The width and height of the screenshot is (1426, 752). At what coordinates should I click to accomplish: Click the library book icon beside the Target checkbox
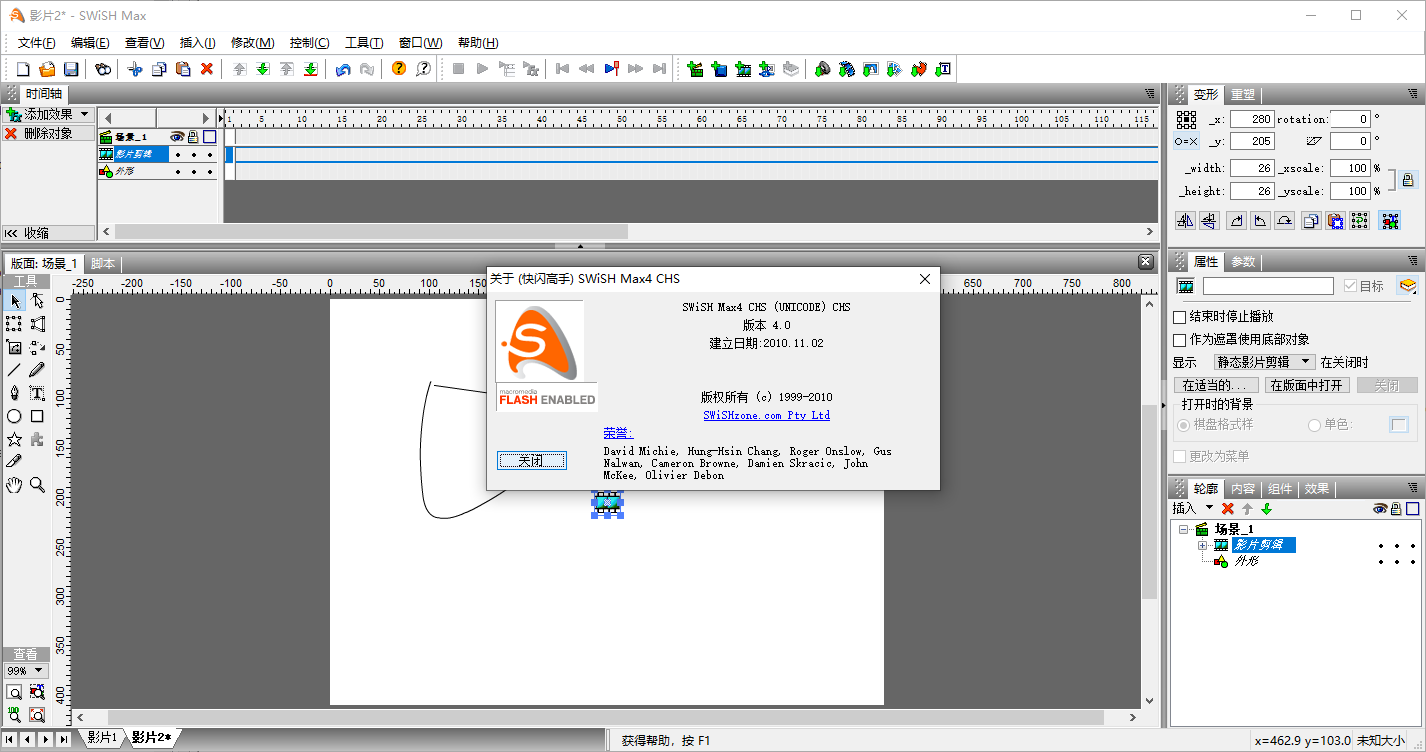[x=1408, y=286]
